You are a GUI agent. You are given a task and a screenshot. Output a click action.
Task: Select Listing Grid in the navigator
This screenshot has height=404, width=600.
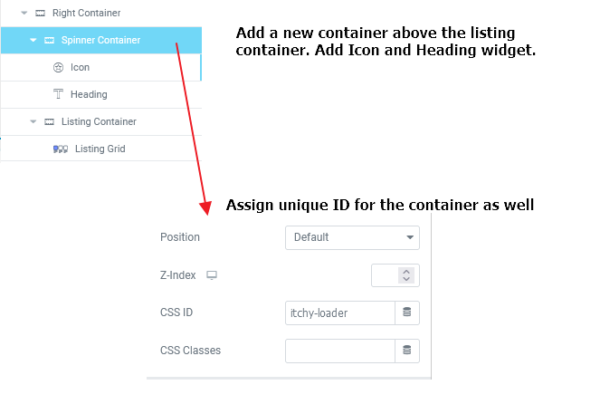click(101, 148)
